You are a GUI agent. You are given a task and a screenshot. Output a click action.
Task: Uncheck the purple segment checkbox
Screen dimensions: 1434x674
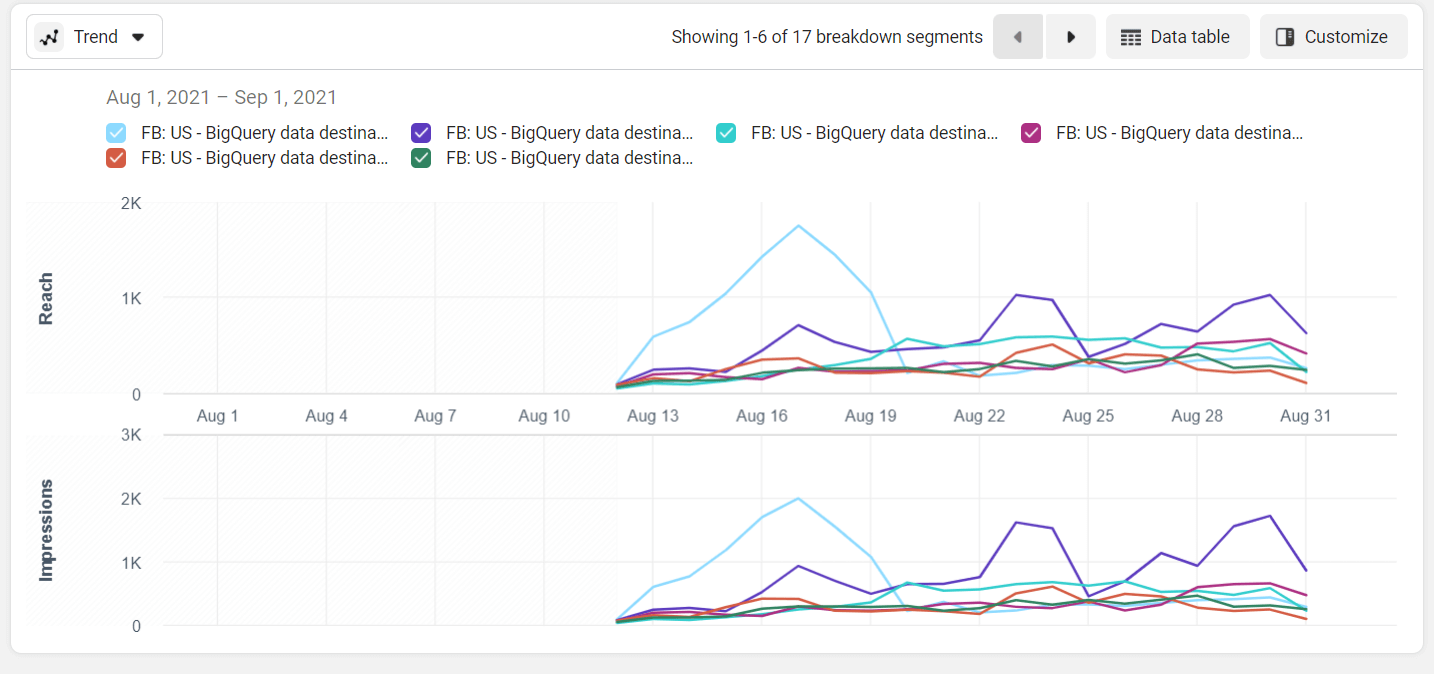coord(421,132)
